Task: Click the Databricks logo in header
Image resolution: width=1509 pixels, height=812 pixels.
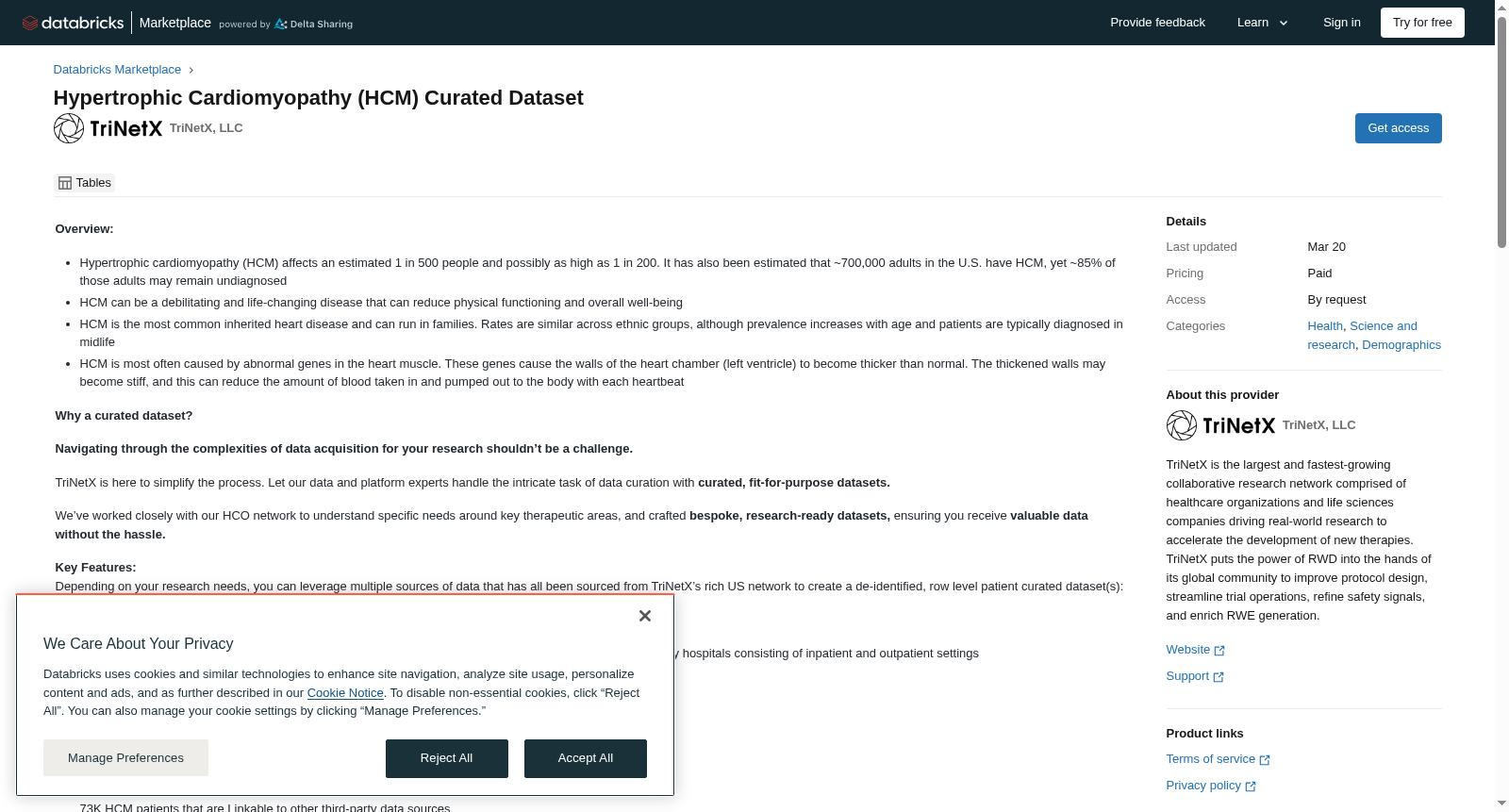Action: tap(73, 23)
